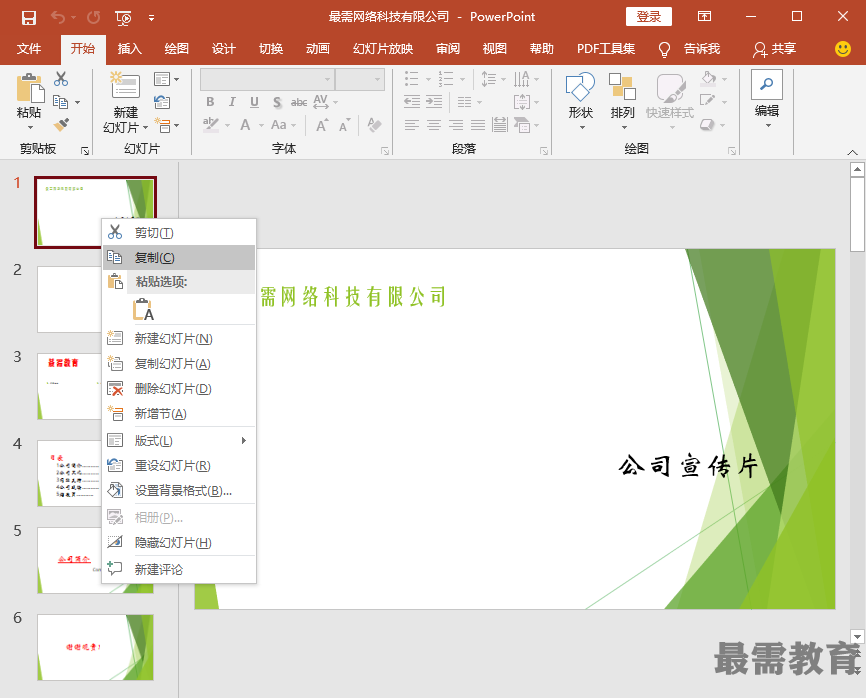Toggle Italic formatting

232,102
